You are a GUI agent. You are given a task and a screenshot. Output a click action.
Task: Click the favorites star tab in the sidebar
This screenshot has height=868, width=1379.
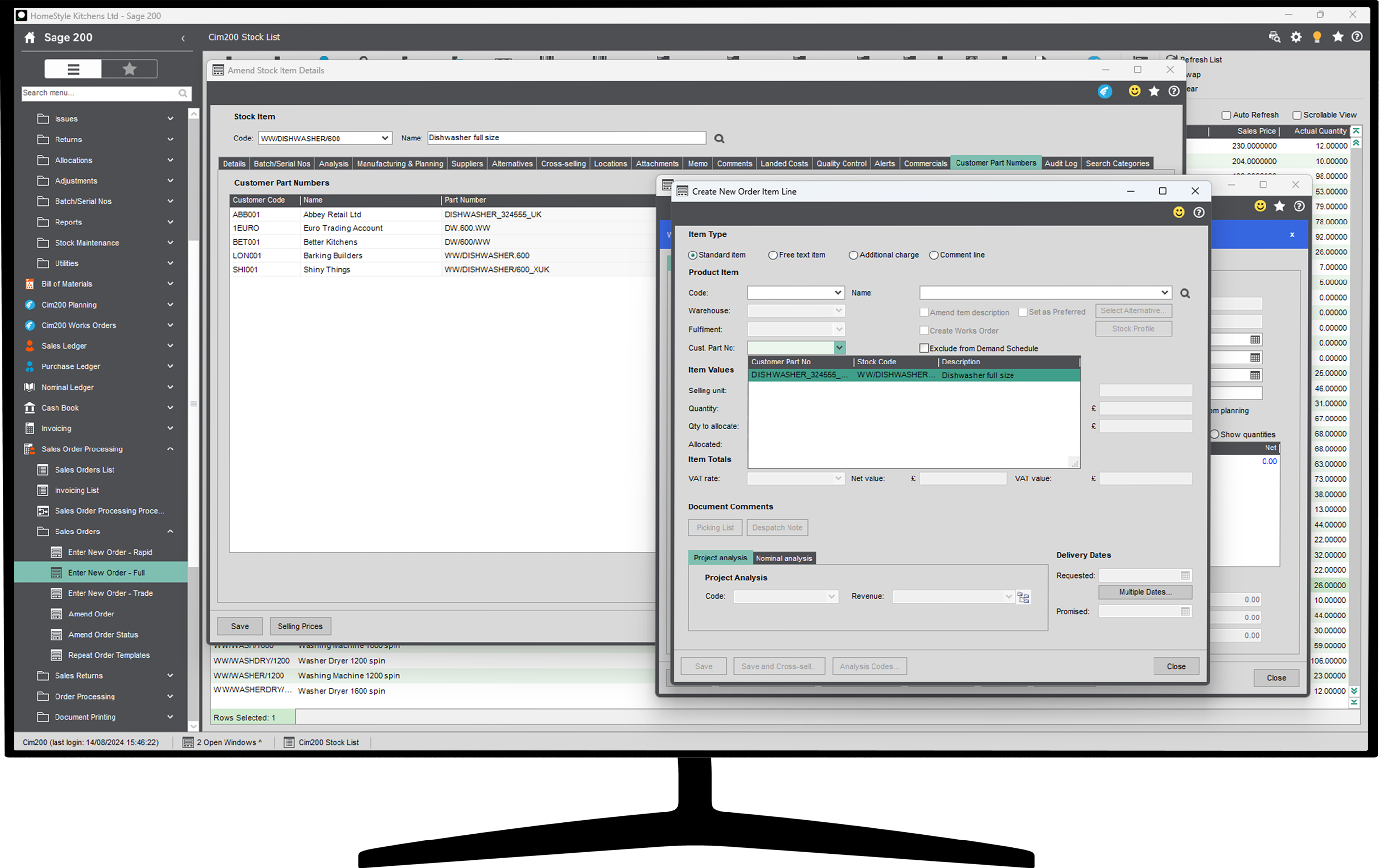(x=129, y=69)
